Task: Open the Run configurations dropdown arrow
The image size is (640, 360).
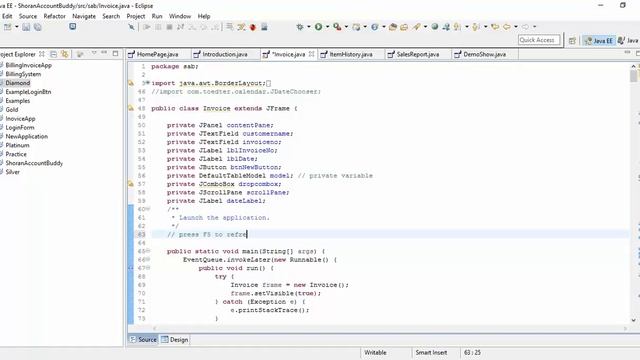Action: [327, 27]
